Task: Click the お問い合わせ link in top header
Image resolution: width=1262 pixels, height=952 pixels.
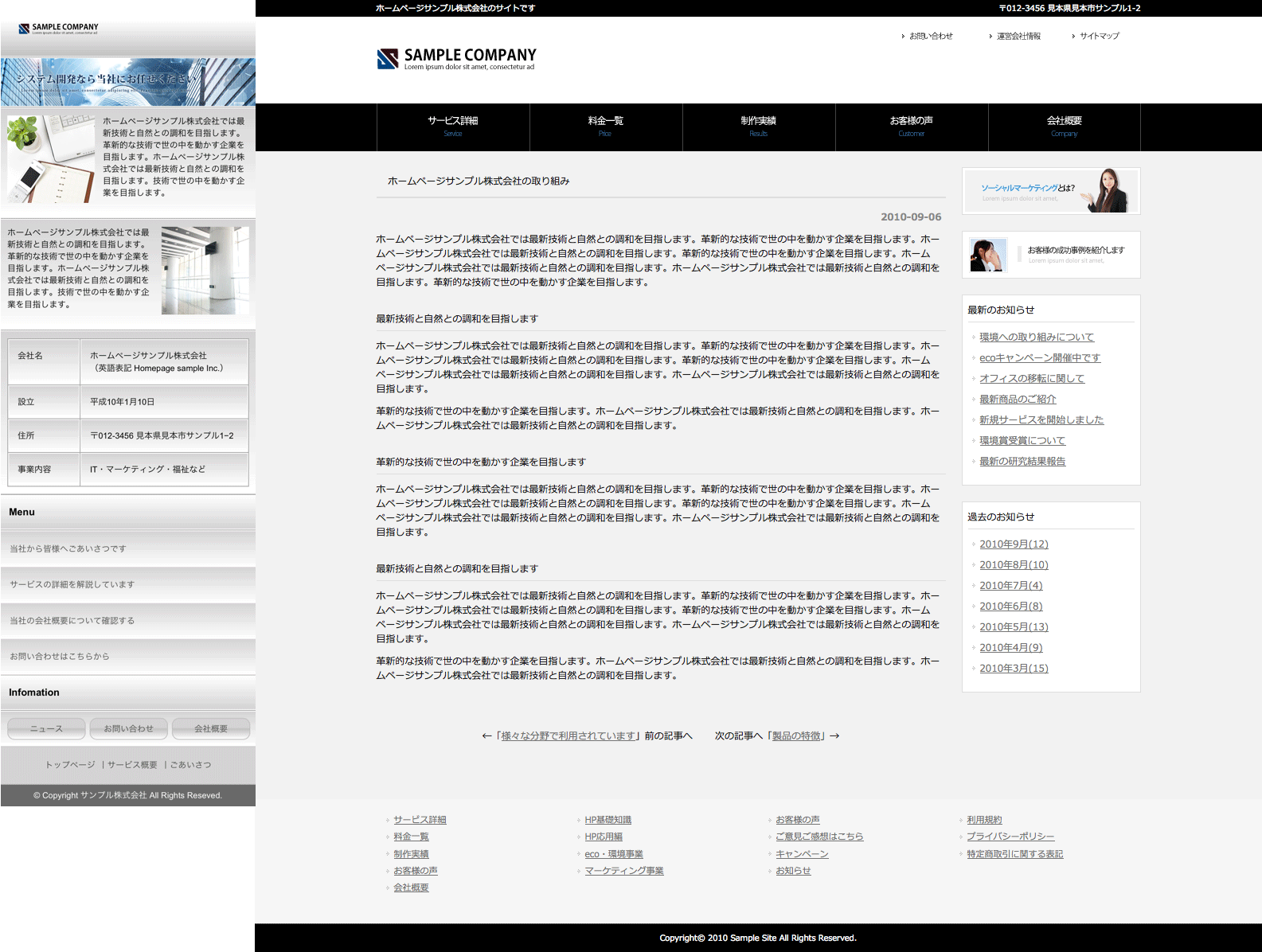Action: [x=931, y=37]
